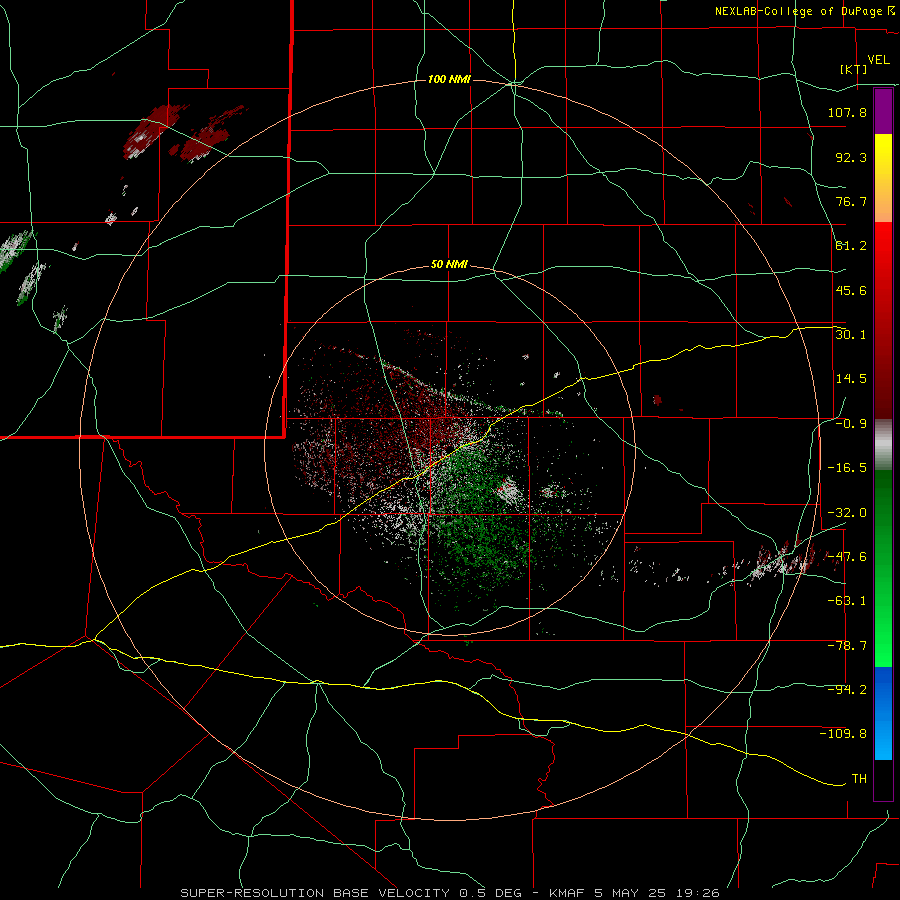Click the -94.2 legend value
900x900 pixels.
pos(847,689)
